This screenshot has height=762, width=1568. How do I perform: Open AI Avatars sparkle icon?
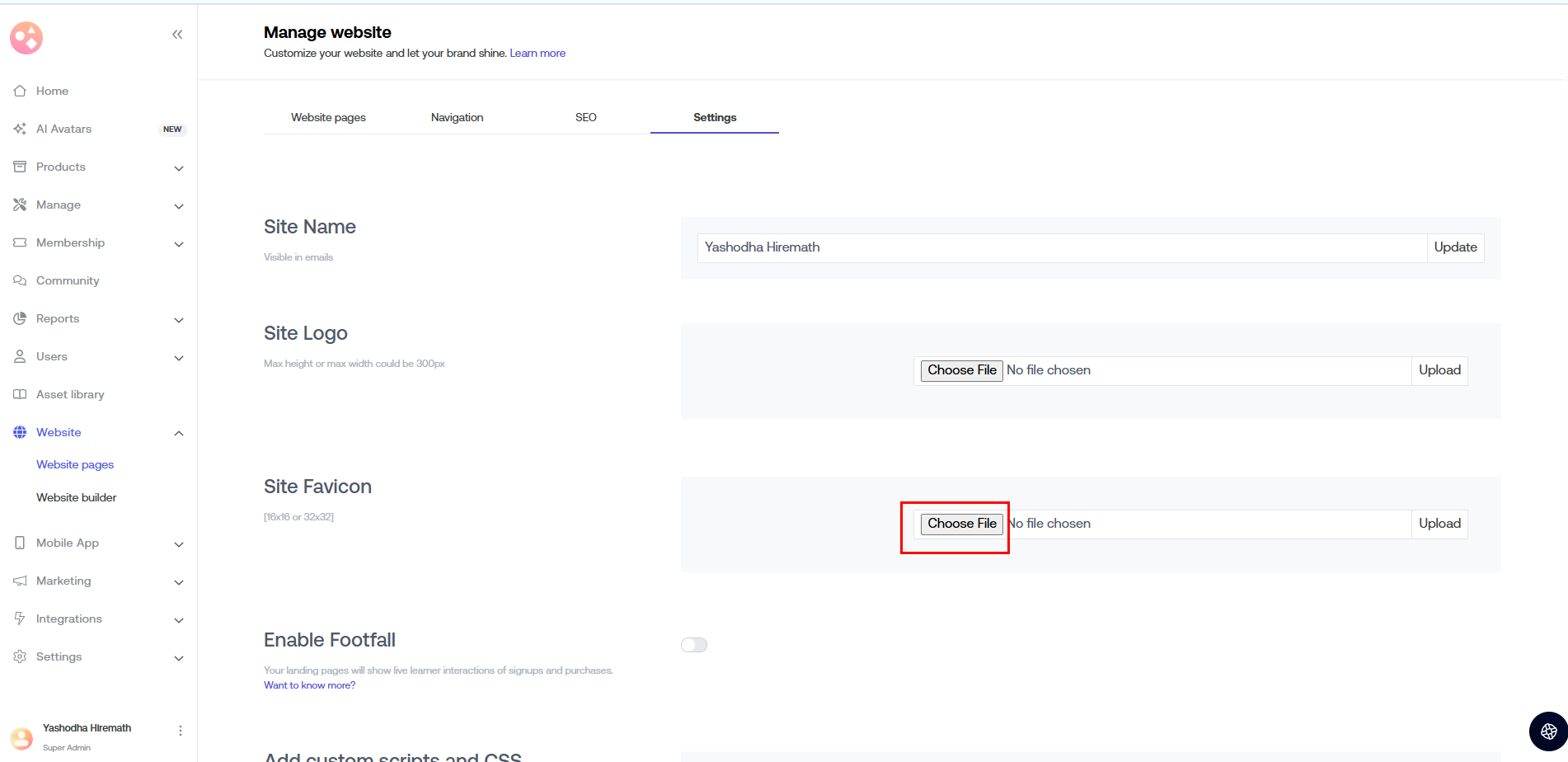pos(20,129)
